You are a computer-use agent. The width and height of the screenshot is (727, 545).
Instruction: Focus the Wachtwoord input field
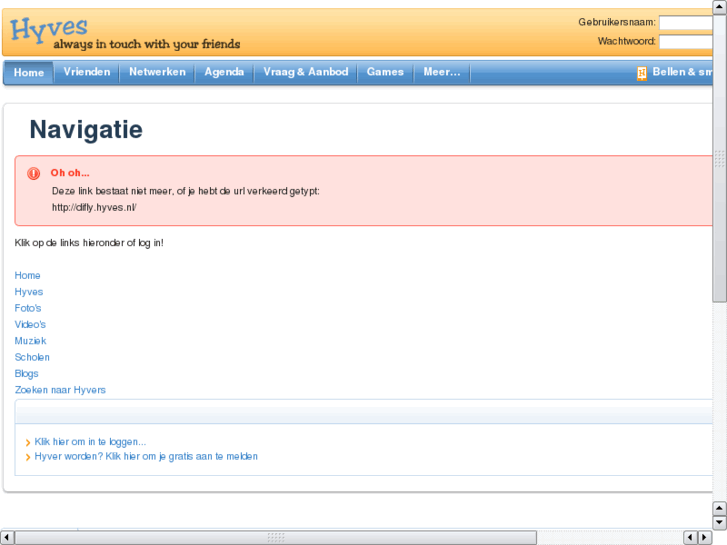(686, 41)
